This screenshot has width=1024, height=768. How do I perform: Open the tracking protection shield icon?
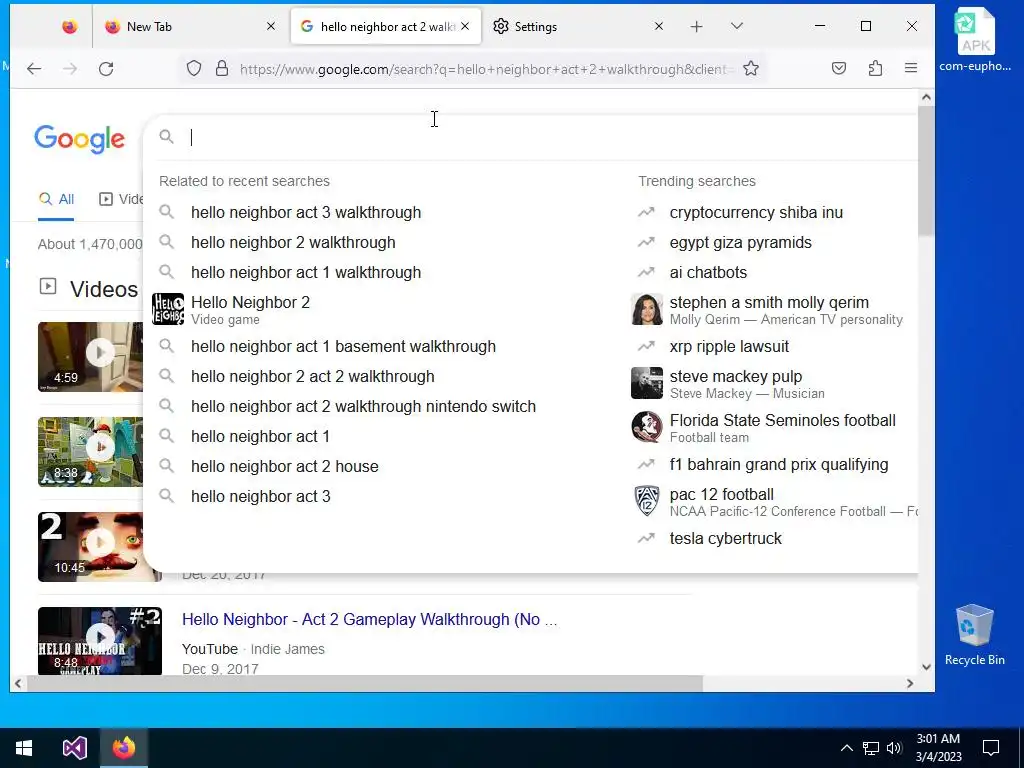[x=194, y=69]
